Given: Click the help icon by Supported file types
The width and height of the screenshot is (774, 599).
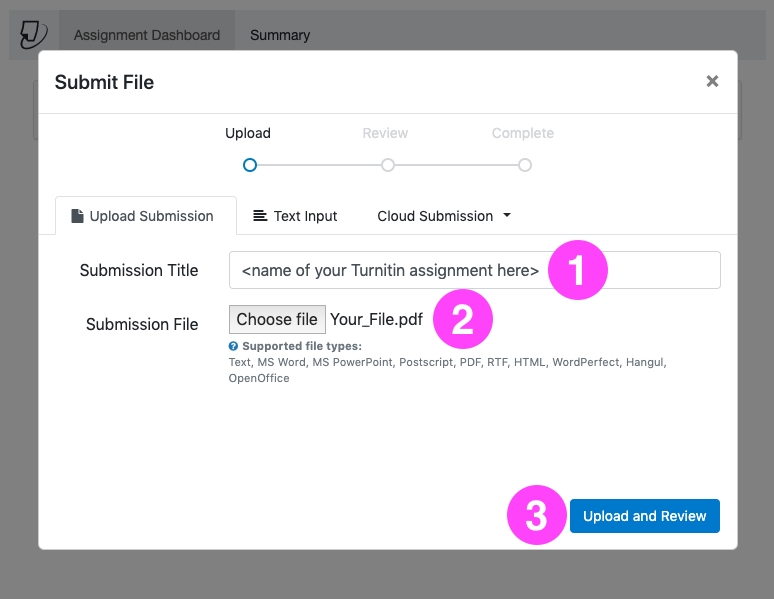Looking at the screenshot, I should [233, 347].
